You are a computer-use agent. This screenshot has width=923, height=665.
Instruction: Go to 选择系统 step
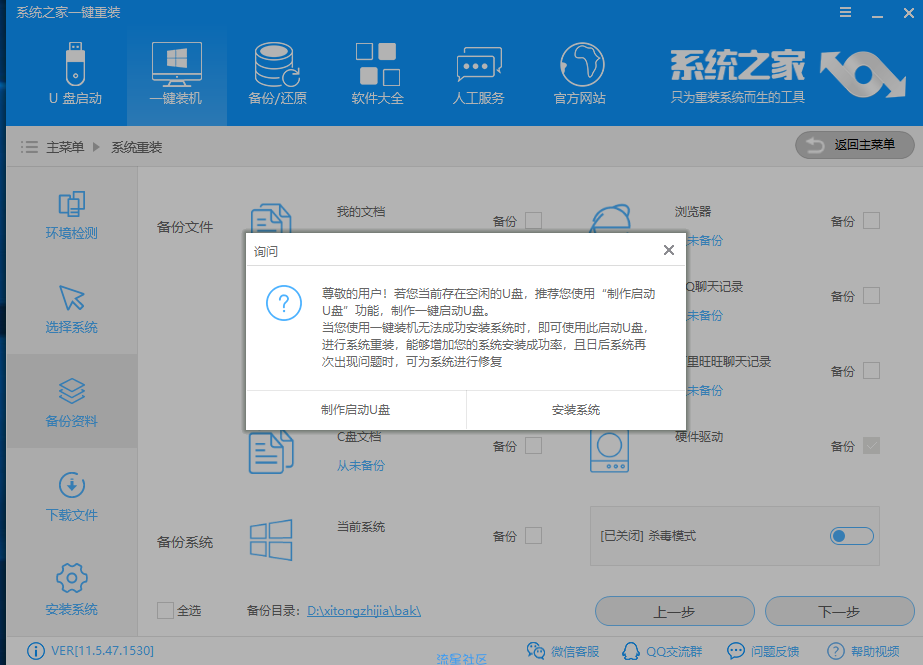pyautogui.click(x=72, y=308)
